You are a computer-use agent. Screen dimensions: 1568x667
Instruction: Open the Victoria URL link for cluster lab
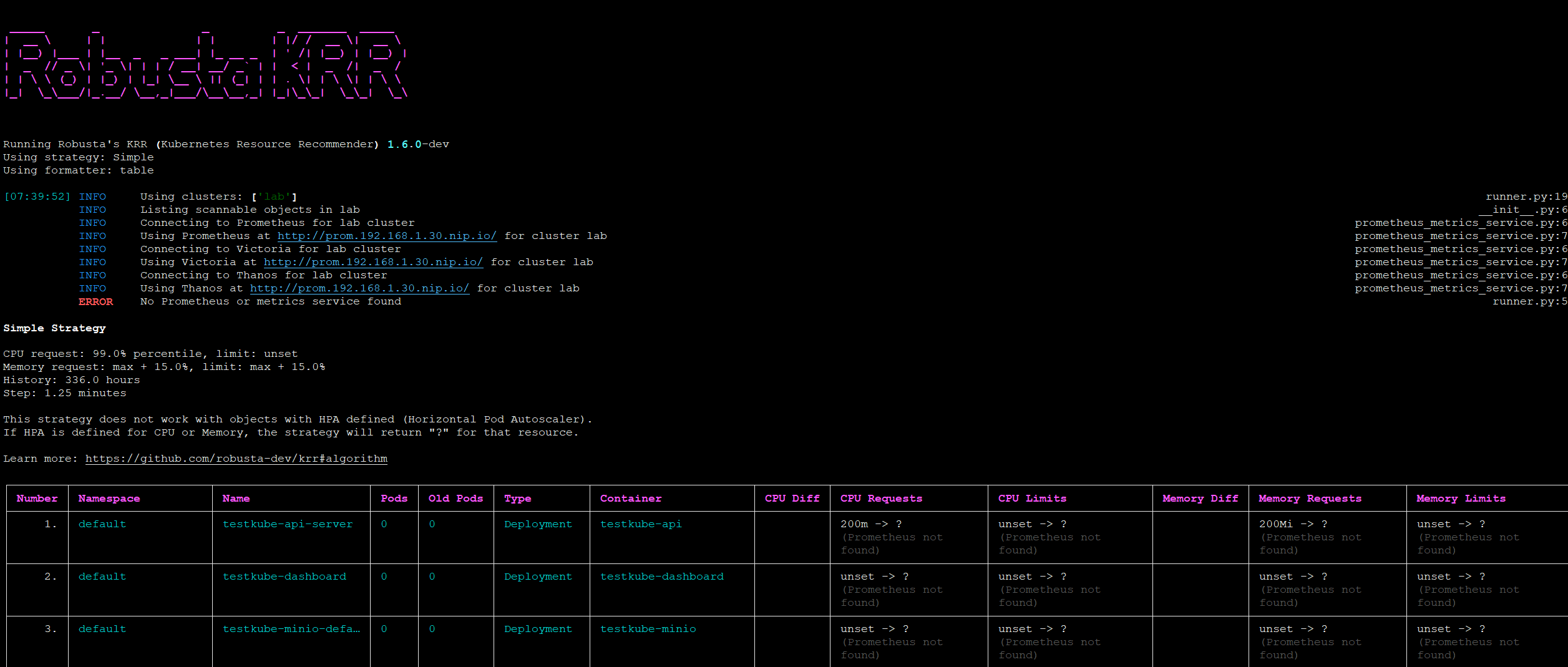pyautogui.click(x=373, y=262)
